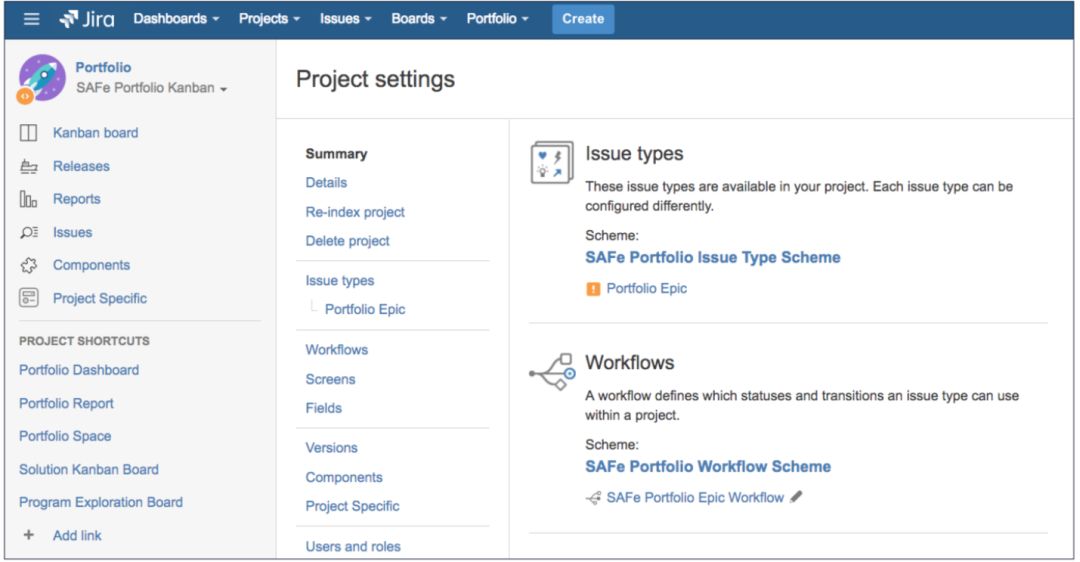
Task: Select Components in settings navigation
Action: [x=344, y=477]
